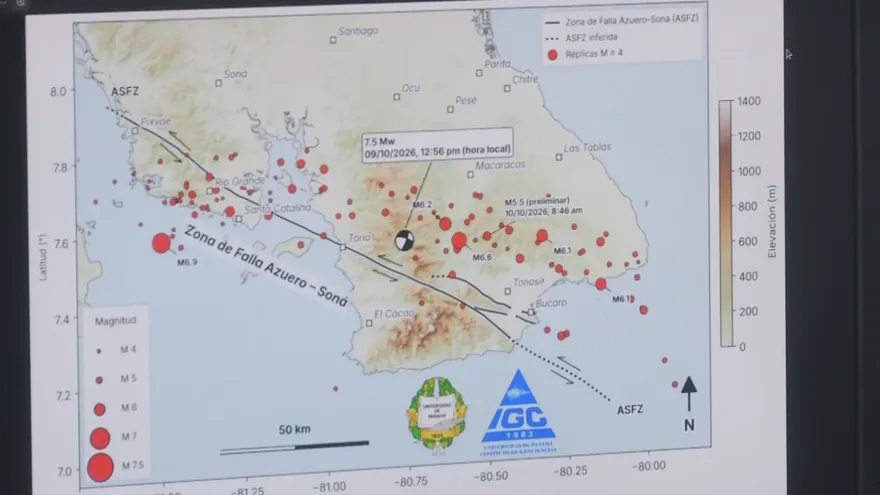Click the Soná town label

[235, 74]
